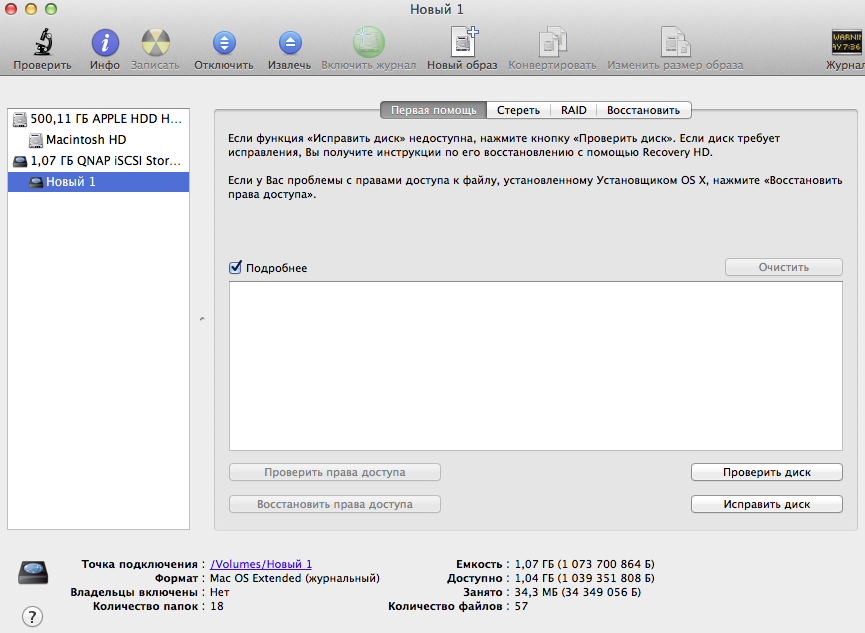Click the QNAP iSCSI disk icon
Image resolution: width=865 pixels, height=633 pixels.
20,161
